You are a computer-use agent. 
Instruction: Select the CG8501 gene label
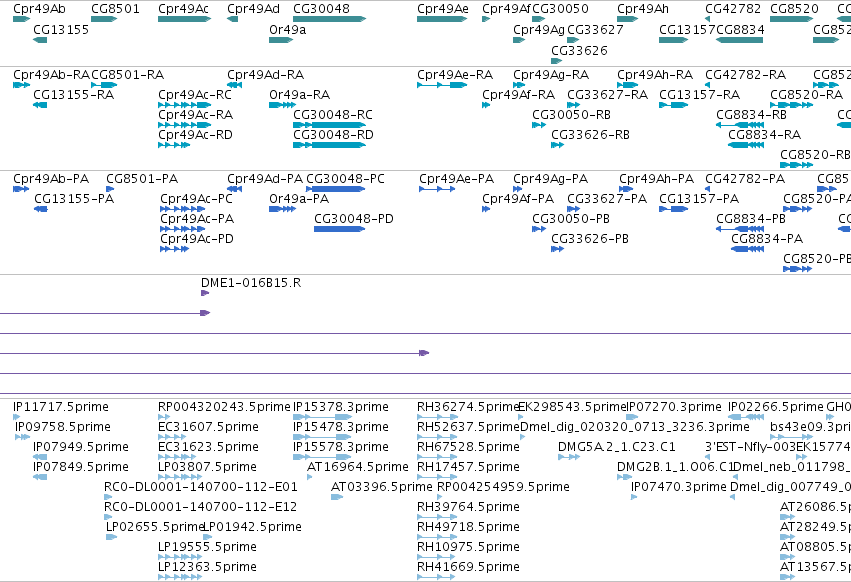click(115, 9)
